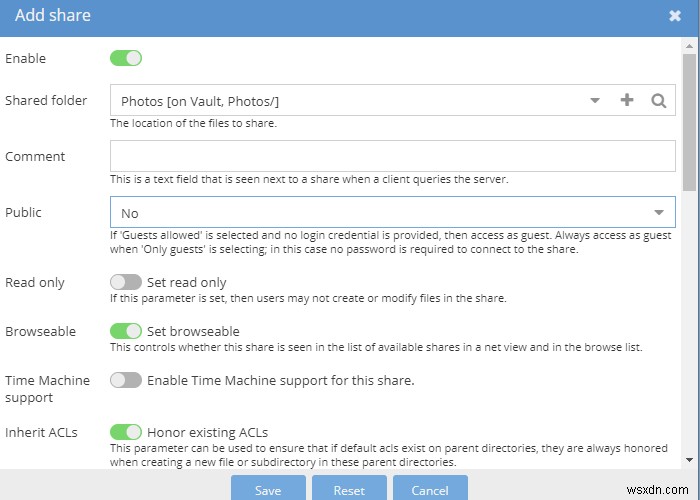Toggle the Set browseable switch
Image resolution: width=700 pixels, height=500 pixels.
tap(126, 331)
